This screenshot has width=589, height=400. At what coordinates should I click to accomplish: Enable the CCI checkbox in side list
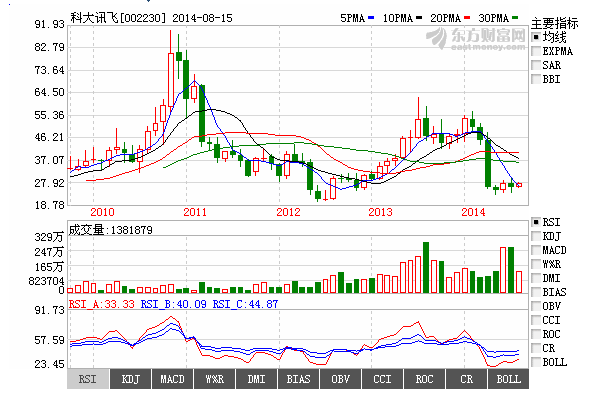coord(536,320)
